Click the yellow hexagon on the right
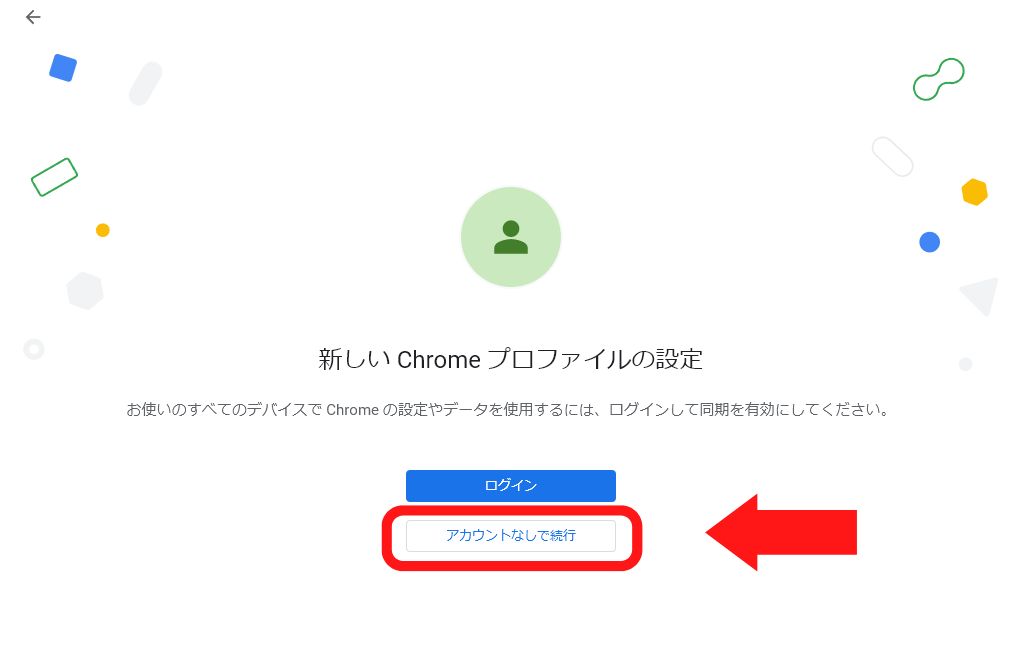Viewport: 1022px width, 650px height. point(974,192)
